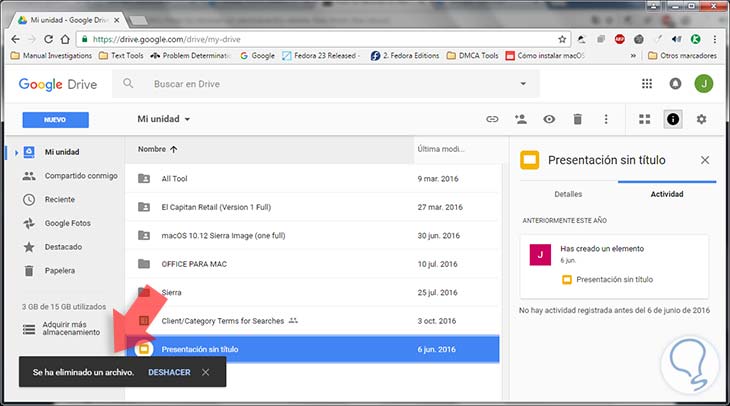
Task: Select El Capitan Retail folder row
Action: point(312,207)
